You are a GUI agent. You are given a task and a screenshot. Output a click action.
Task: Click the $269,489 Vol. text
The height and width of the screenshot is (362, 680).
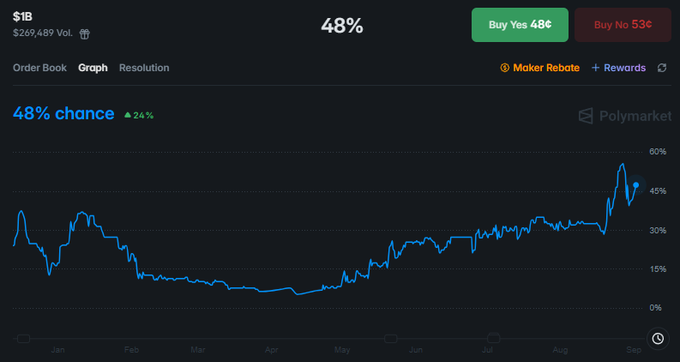pyautogui.click(x=42, y=33)
